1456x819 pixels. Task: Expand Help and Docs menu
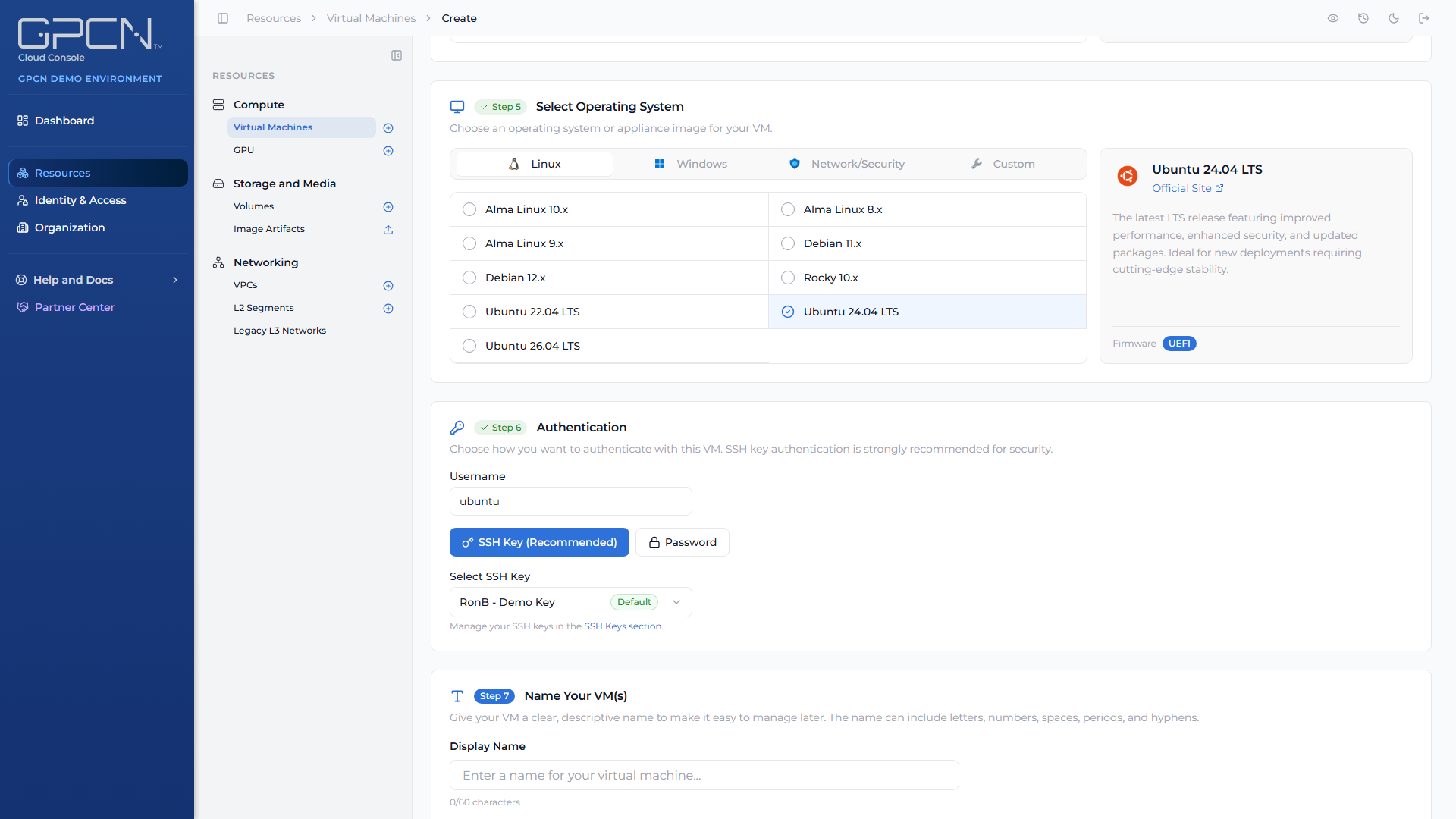click(x=97, y=280)
